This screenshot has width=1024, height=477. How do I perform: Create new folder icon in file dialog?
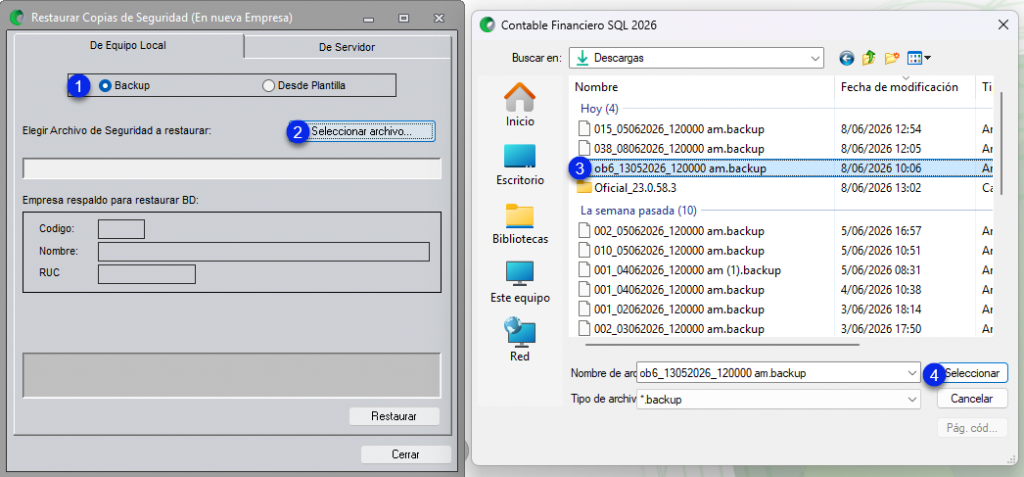pyautogui.click(x=891, y=58)
